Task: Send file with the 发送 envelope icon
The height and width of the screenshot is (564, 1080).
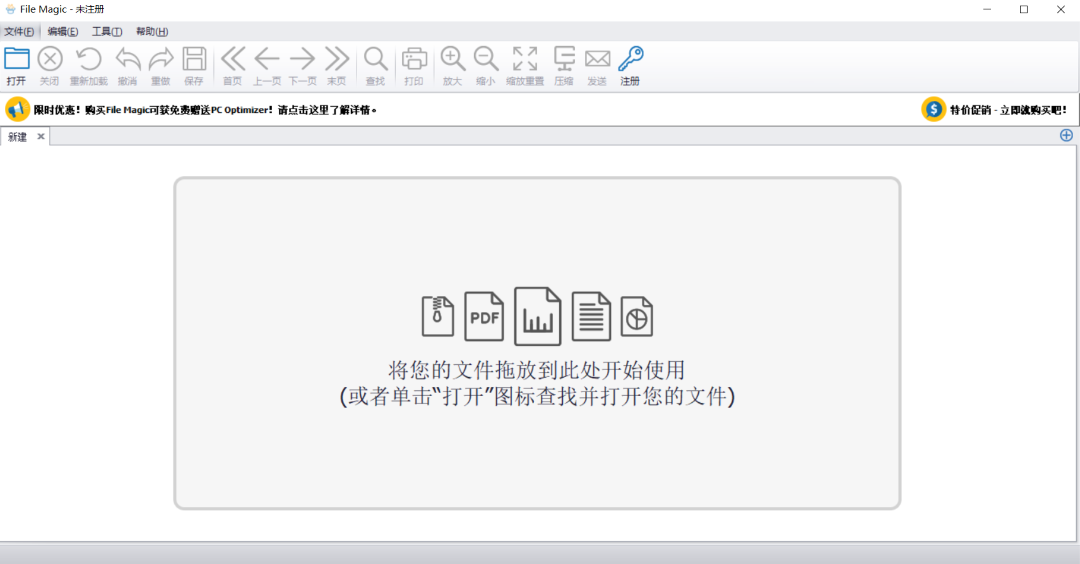Action: pyautogui.click(x=597, y=59)
